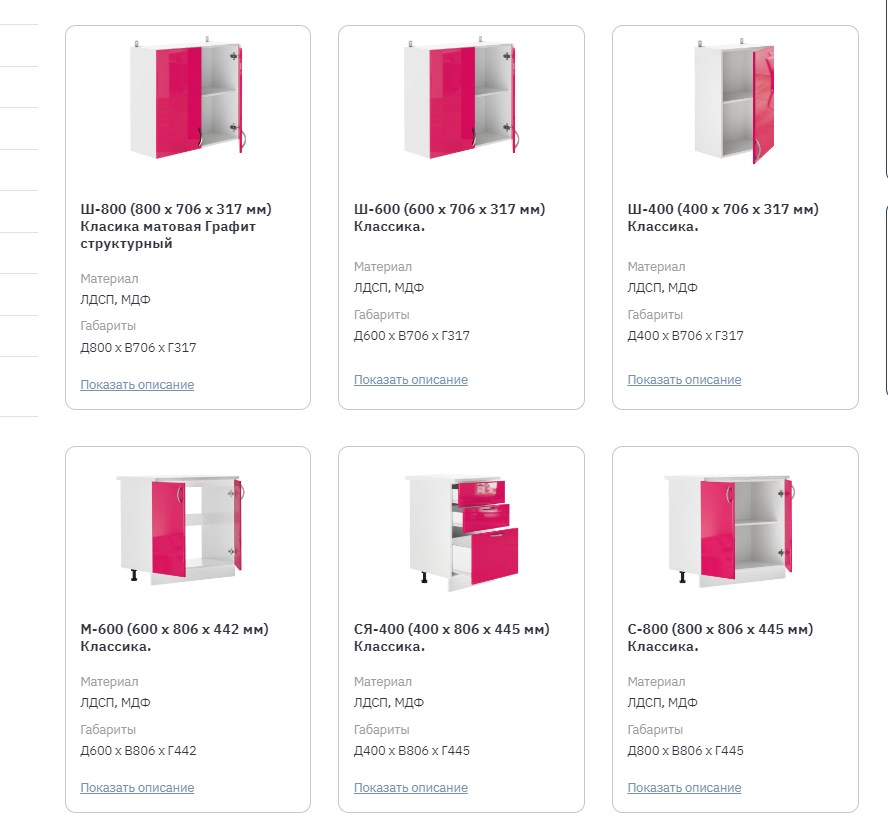888x829 pixels.
Task: Click the Ш-800 wall cabinet product image
Action: coord(187,99)
